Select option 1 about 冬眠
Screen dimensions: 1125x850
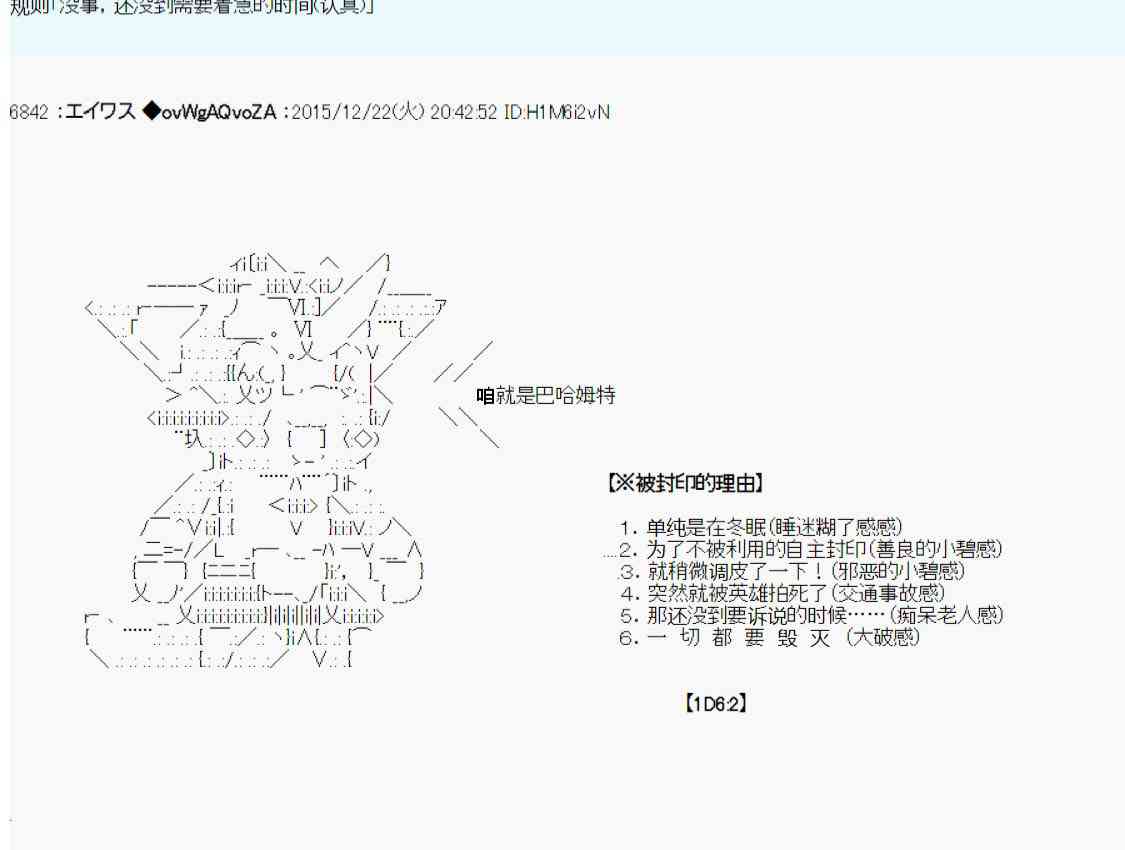coord(761,527)
